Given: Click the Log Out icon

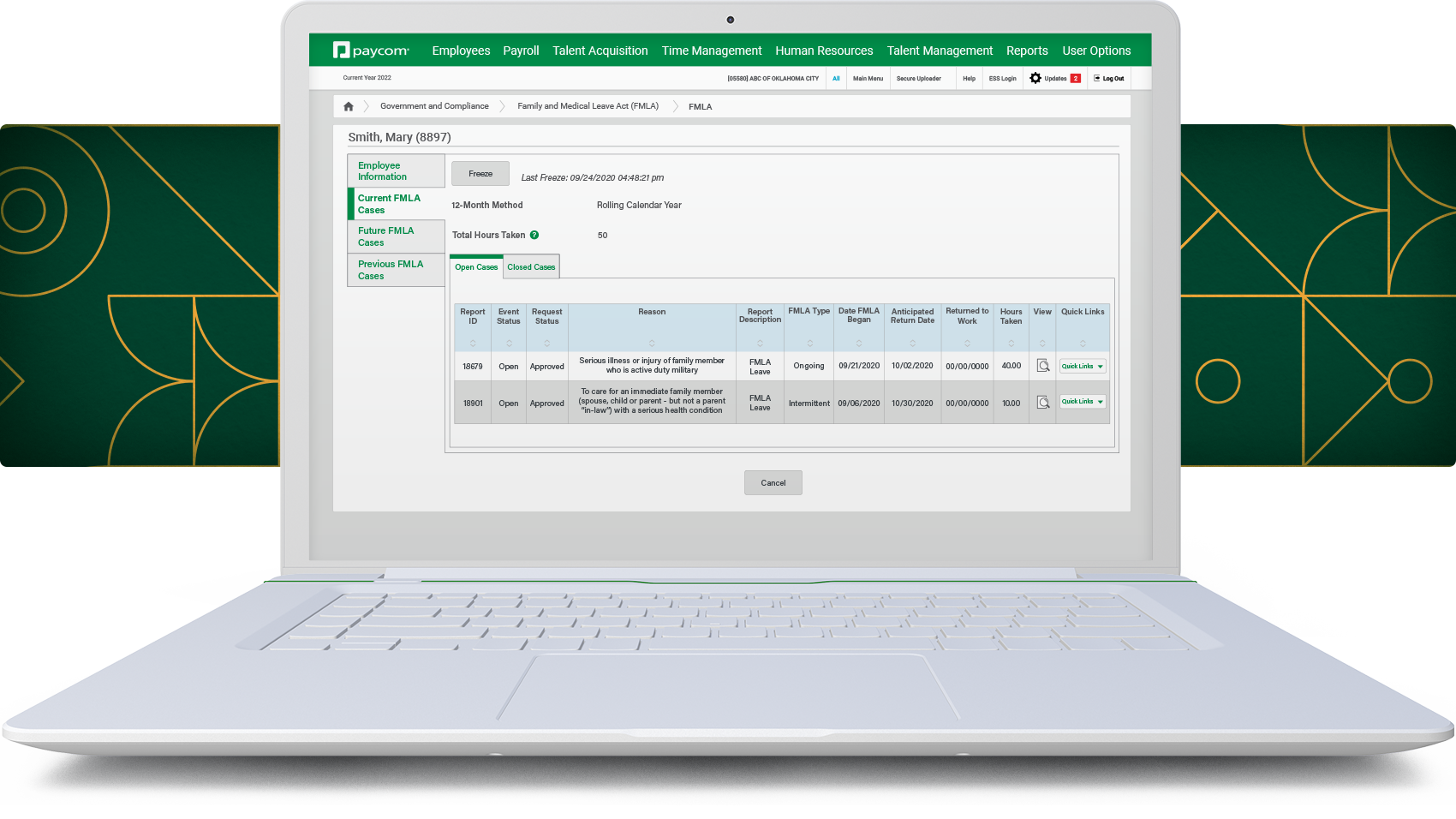Looking at the screenshot, I should click(1097, 78).
